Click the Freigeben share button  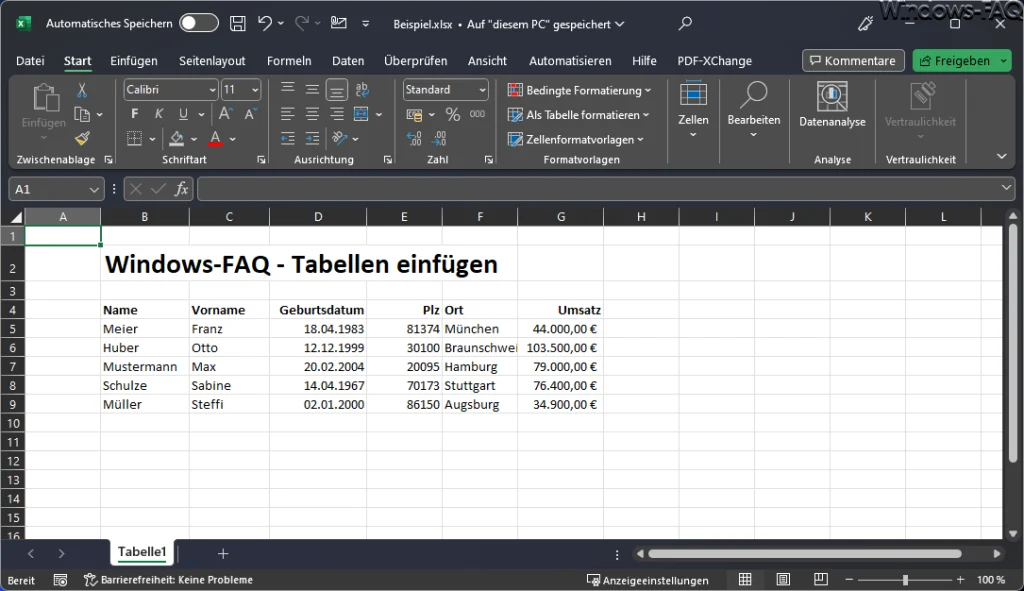click(955, 61)
